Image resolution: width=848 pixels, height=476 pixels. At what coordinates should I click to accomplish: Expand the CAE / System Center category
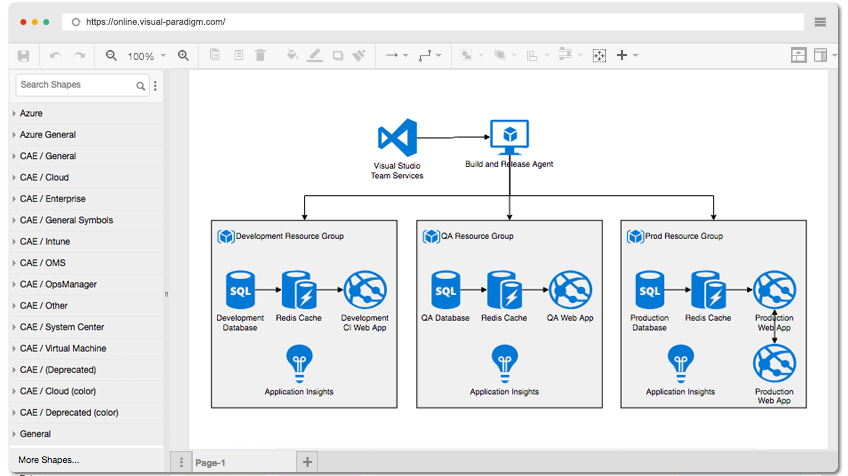(x=87, y=327)
